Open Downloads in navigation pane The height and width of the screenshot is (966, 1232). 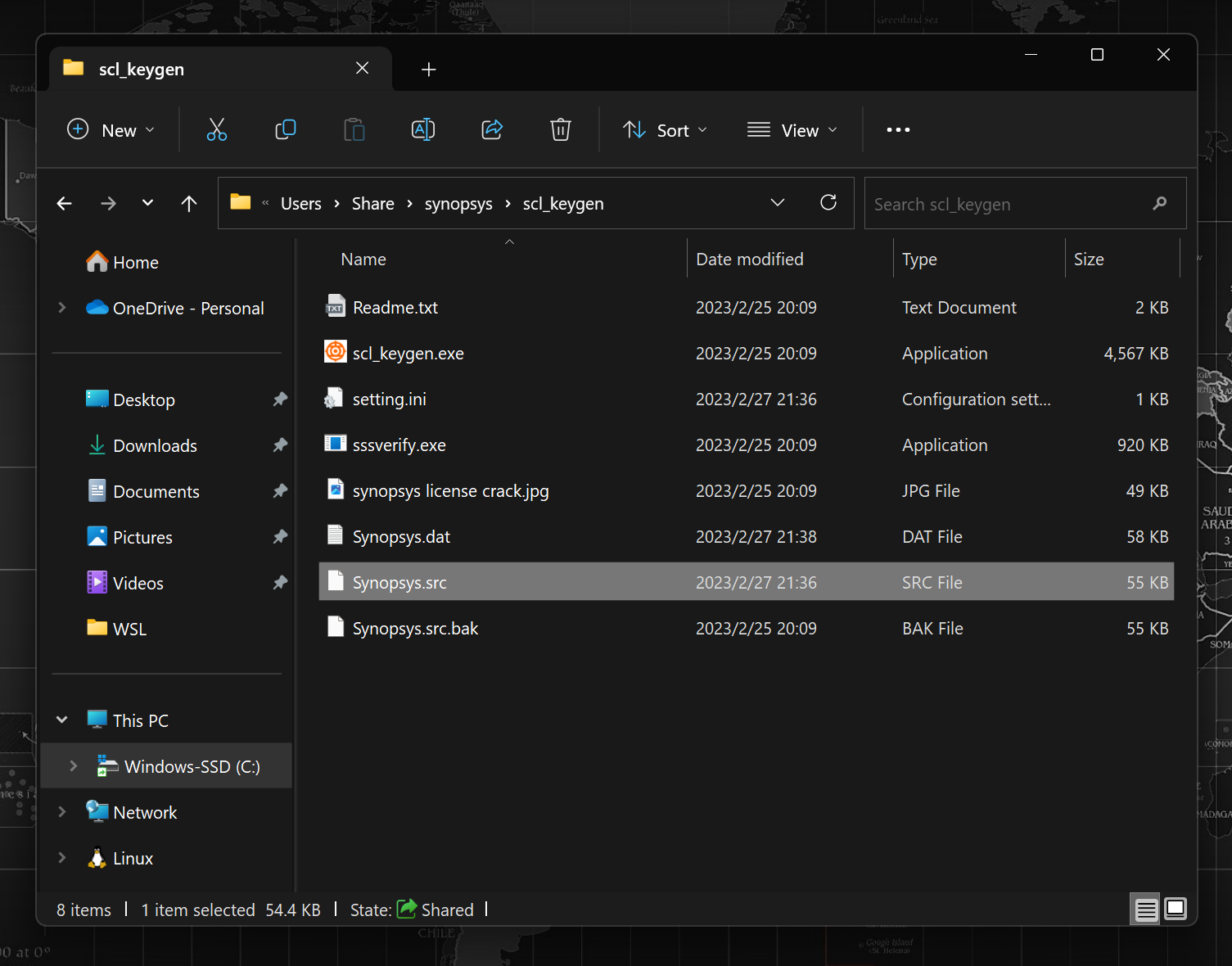tap(155, 445)
